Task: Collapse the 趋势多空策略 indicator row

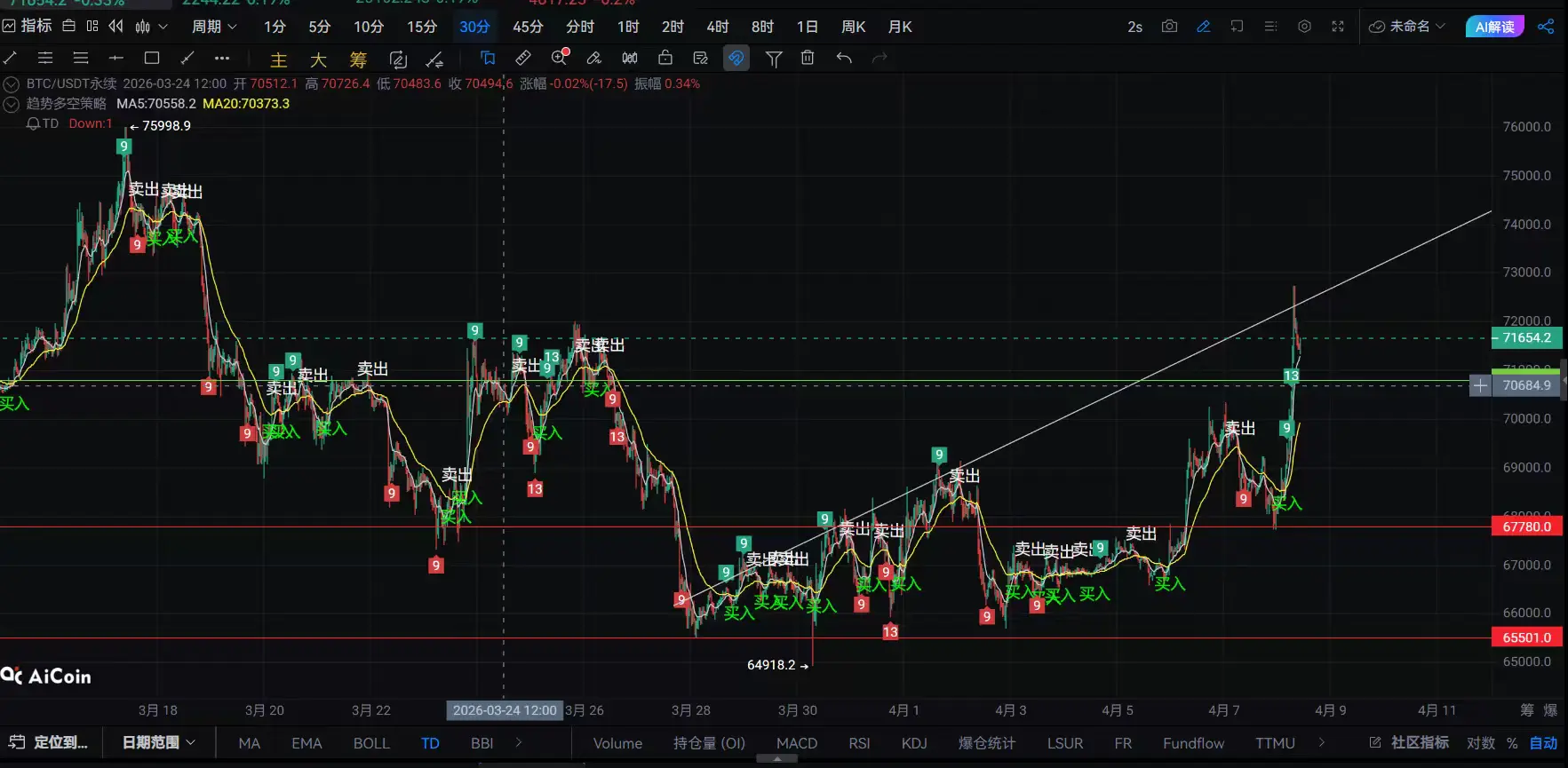Action: [12, 104]
